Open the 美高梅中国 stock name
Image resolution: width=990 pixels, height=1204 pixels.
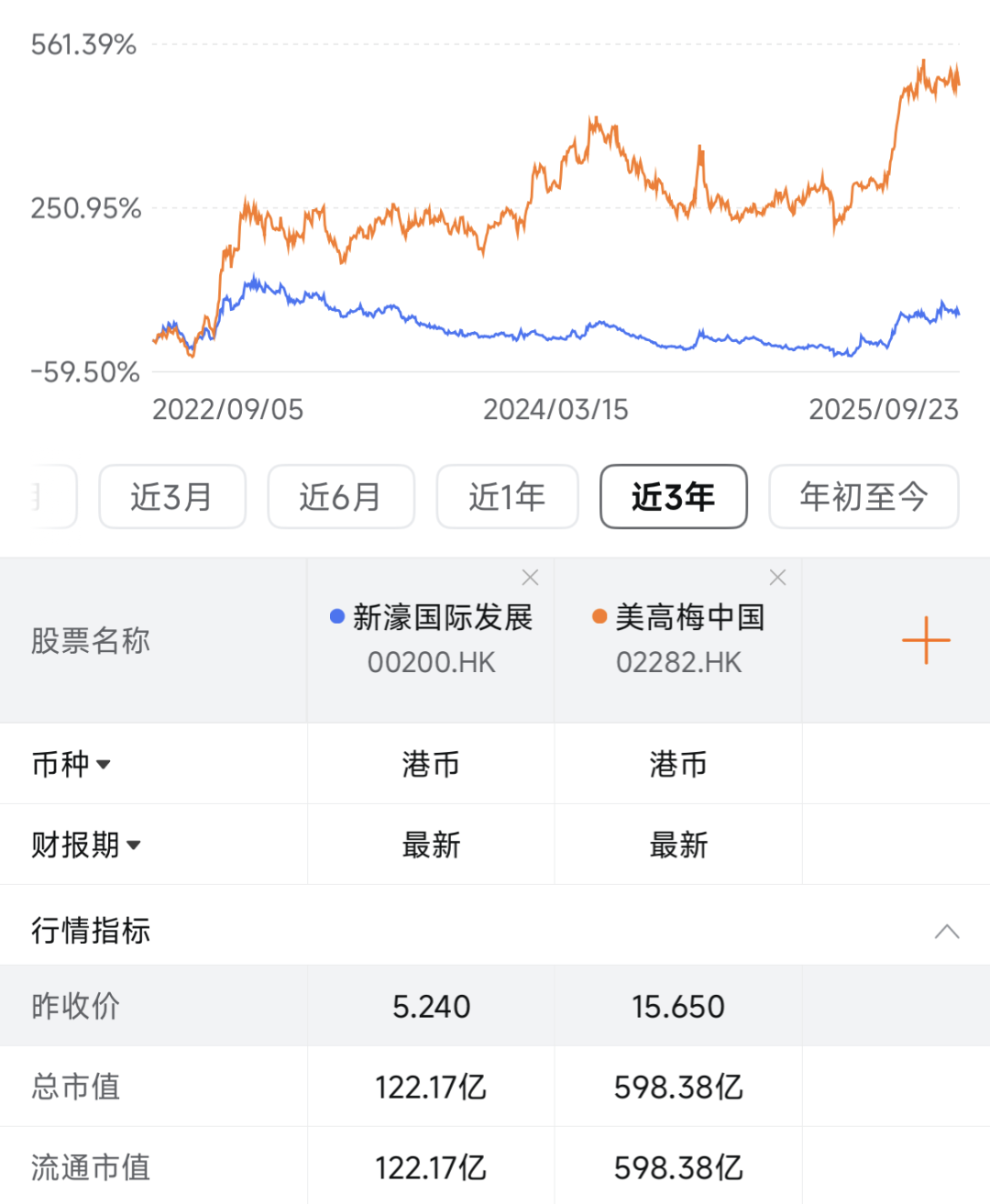tap(689, 617)
